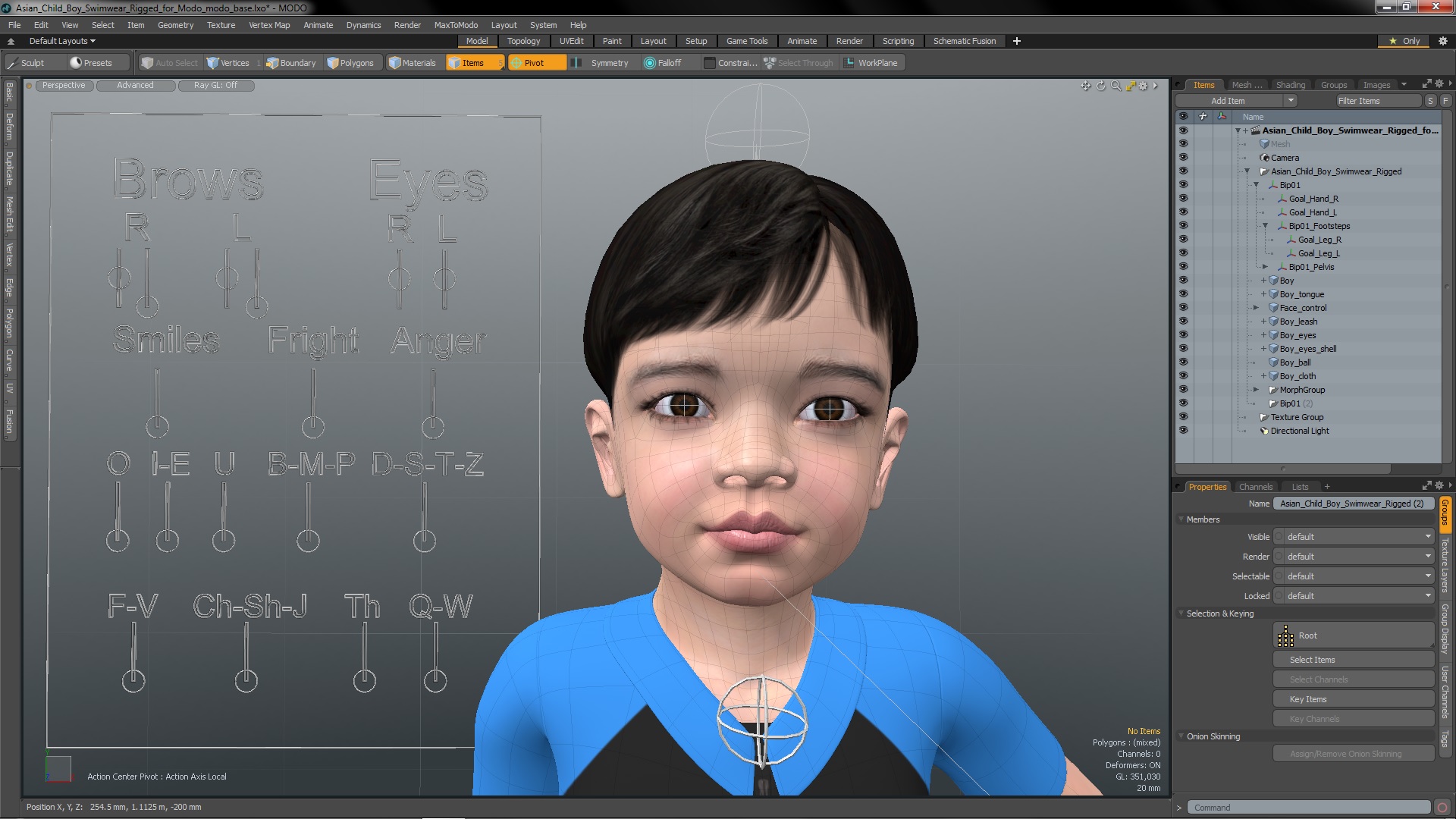Collapse the Onion Skinning section
The image size is (1456, 819).
pyautogui.click(x=1181, y=736)
